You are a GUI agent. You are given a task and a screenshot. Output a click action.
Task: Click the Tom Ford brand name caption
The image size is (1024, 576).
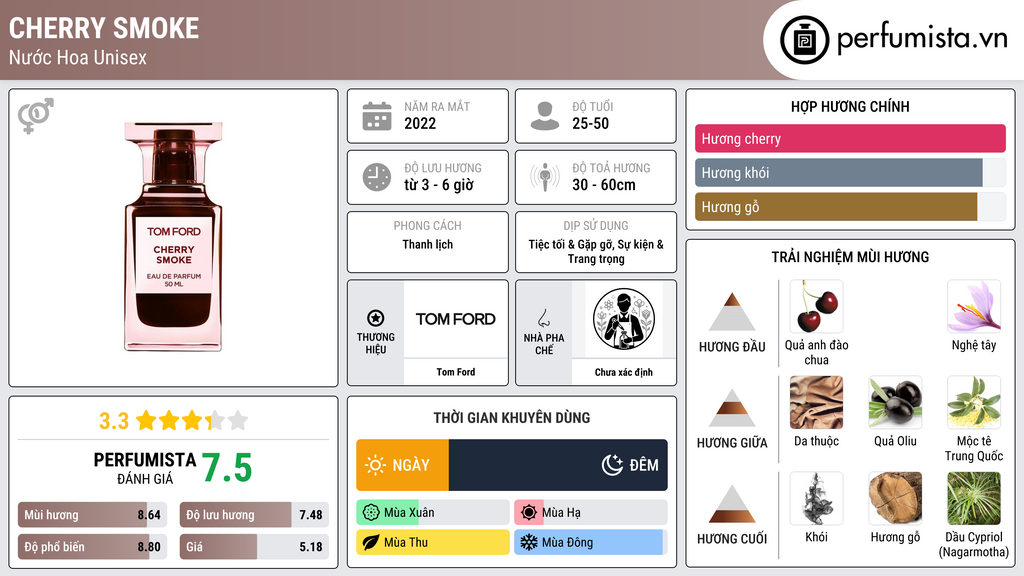pyautogui.click(x=456, y=372)
